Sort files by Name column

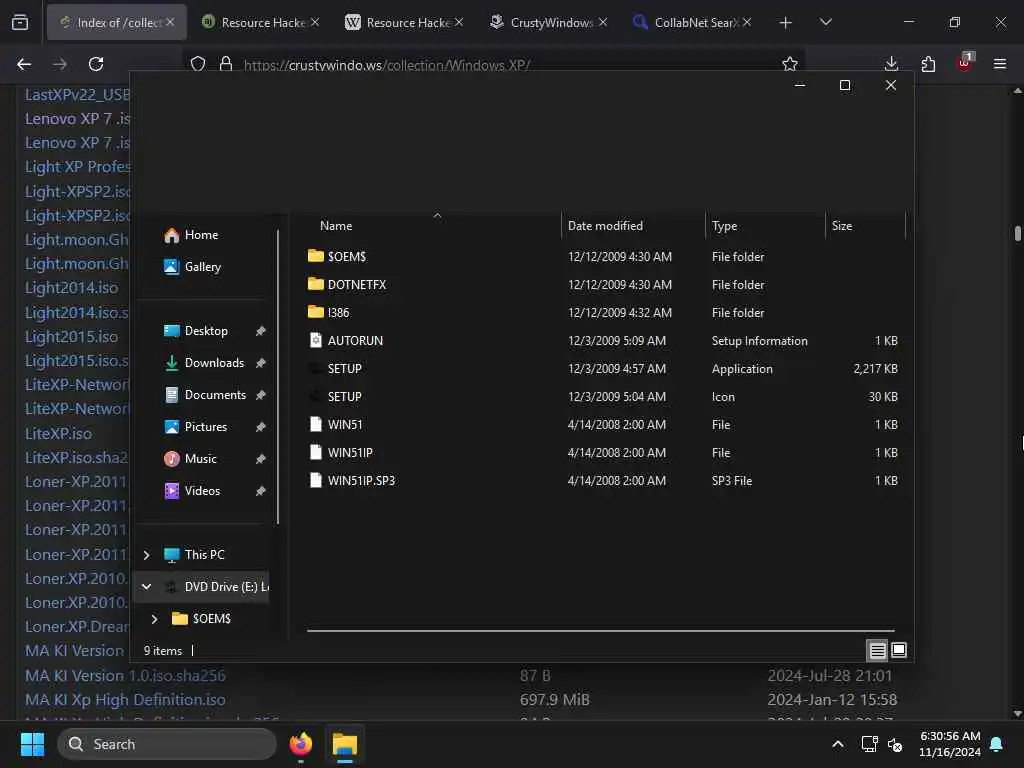[336, 226]
